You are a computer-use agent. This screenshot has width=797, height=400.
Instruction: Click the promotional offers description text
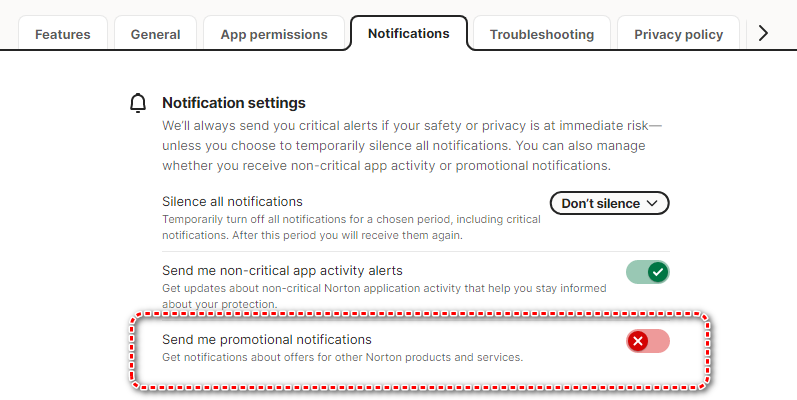342,357
